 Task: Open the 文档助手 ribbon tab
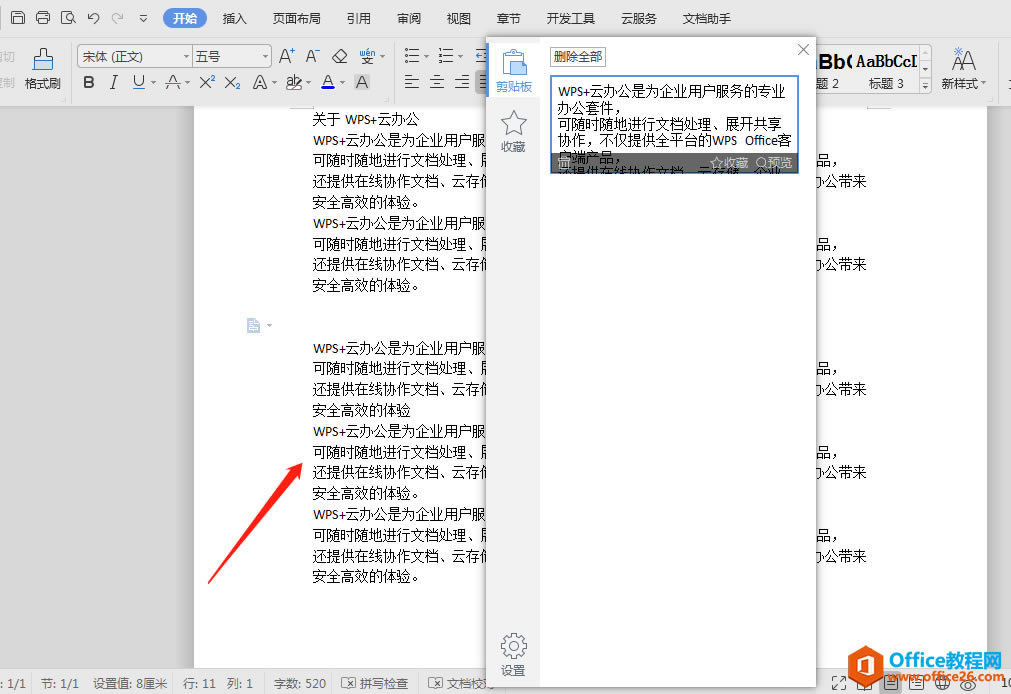pos(707,19)
